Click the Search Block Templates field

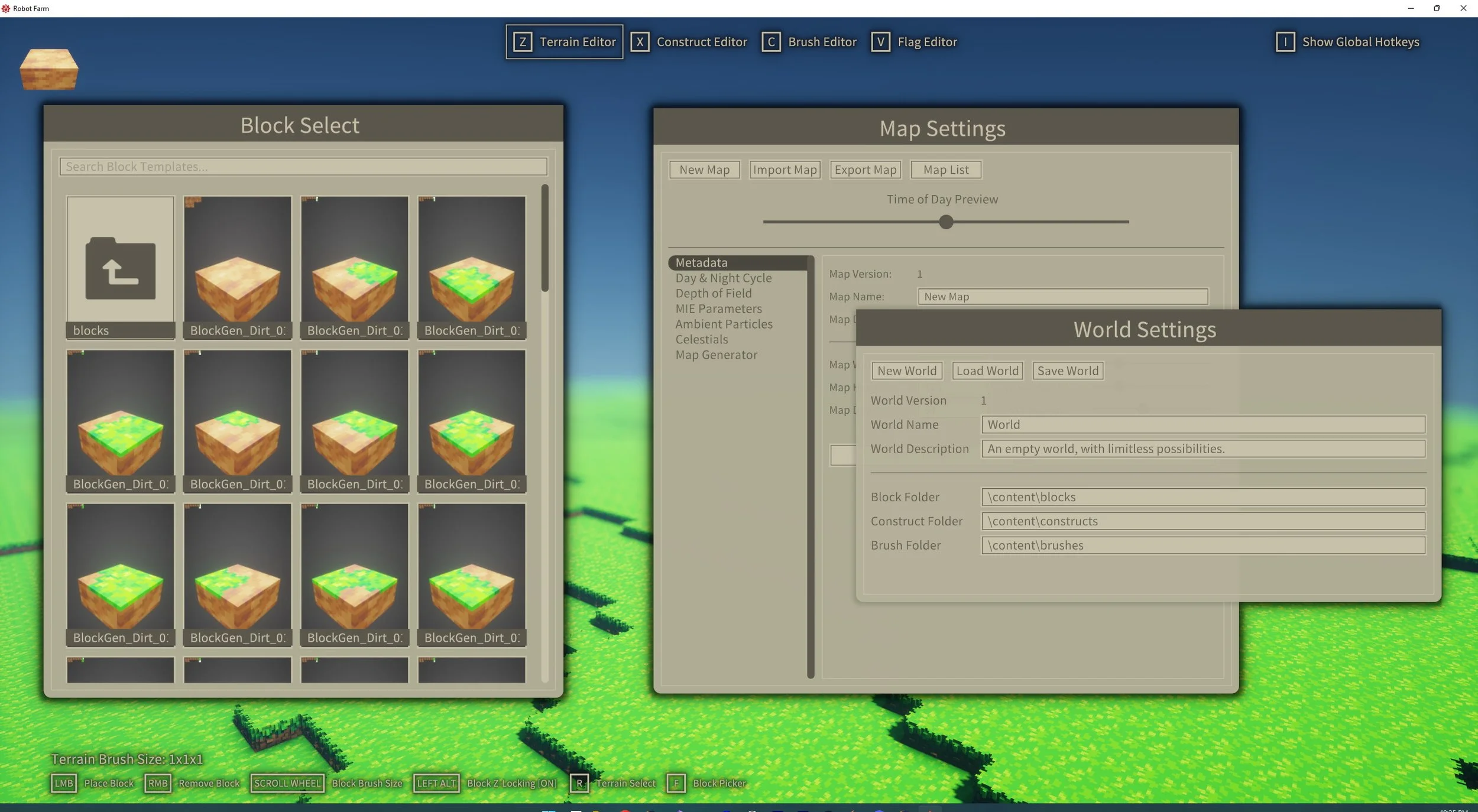point(303,167)
